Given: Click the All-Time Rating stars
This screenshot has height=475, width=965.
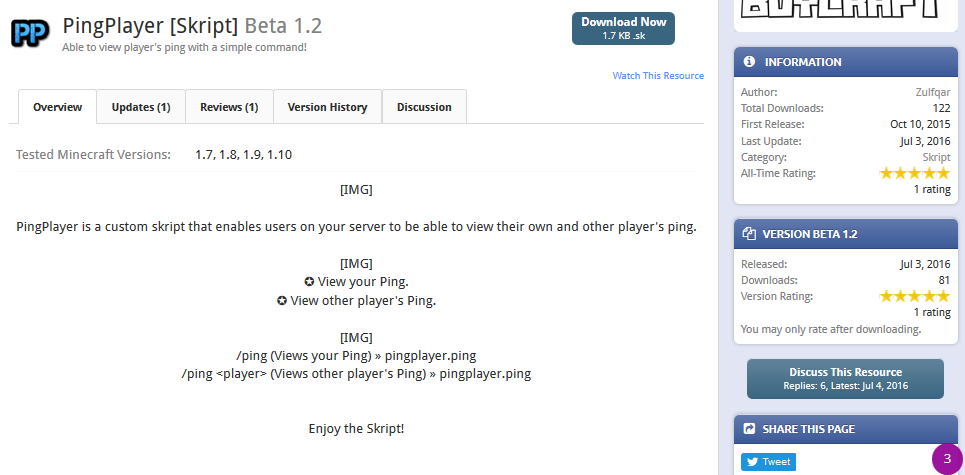Looking at the screenshot, I should tap(915, 173).
